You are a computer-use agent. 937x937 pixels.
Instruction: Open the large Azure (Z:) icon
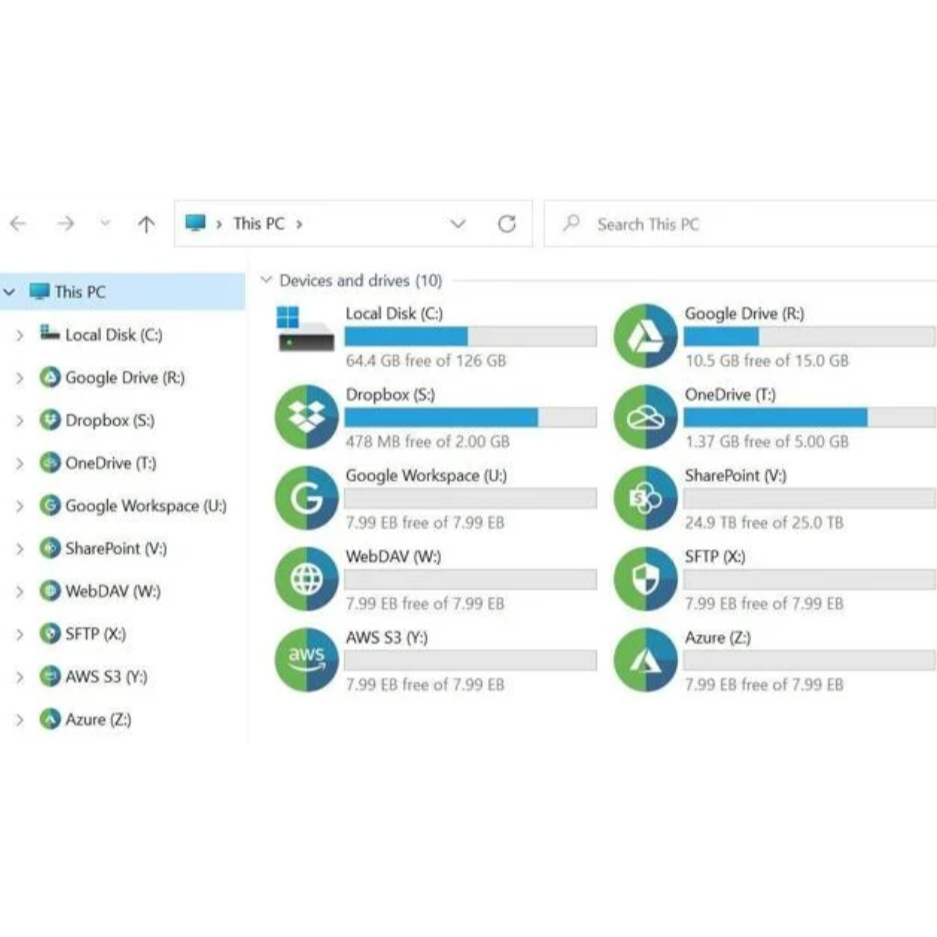[645, 660]
